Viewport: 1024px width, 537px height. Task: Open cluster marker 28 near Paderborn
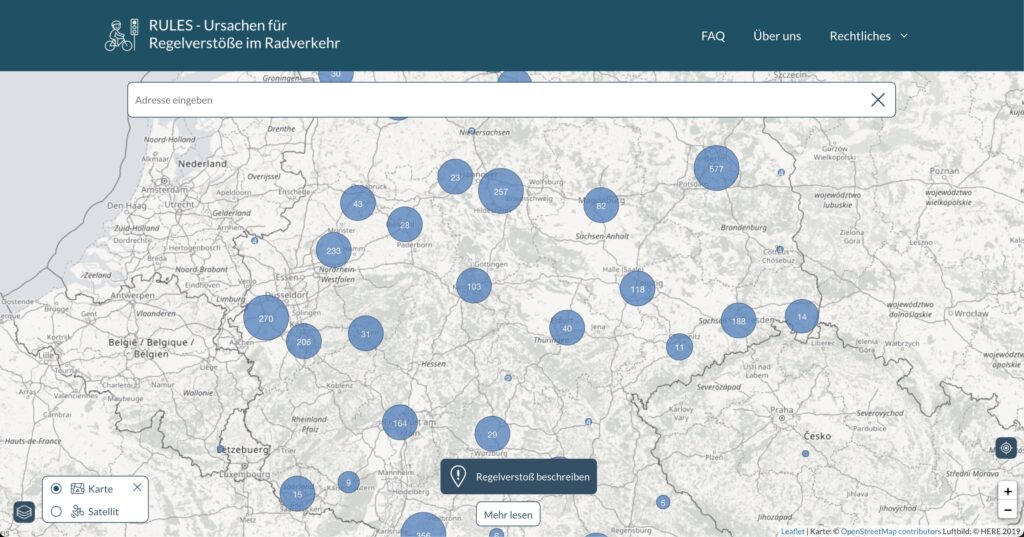[x=405, y=225]
